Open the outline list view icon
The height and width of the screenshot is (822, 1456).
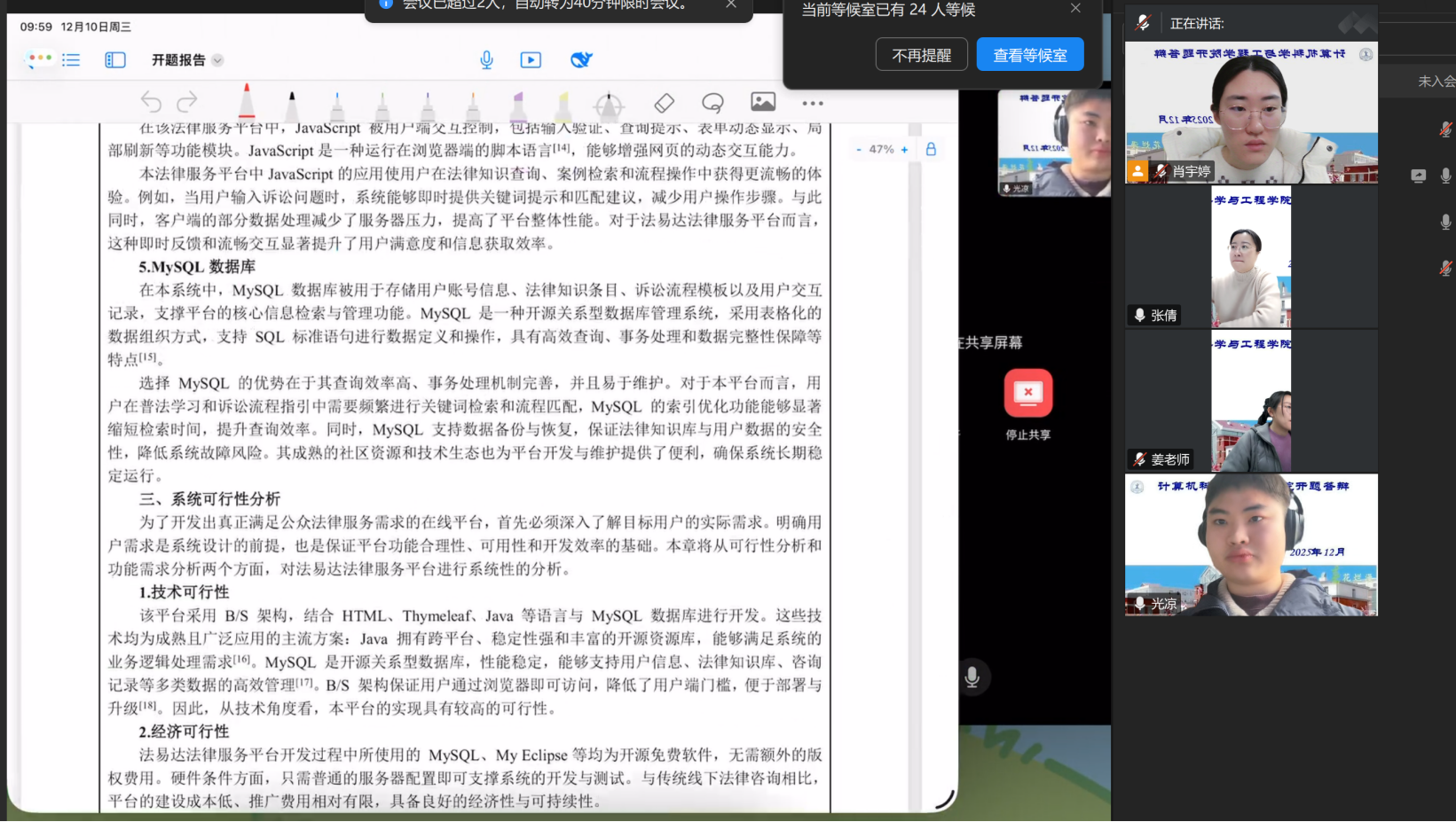click(71, 60)
